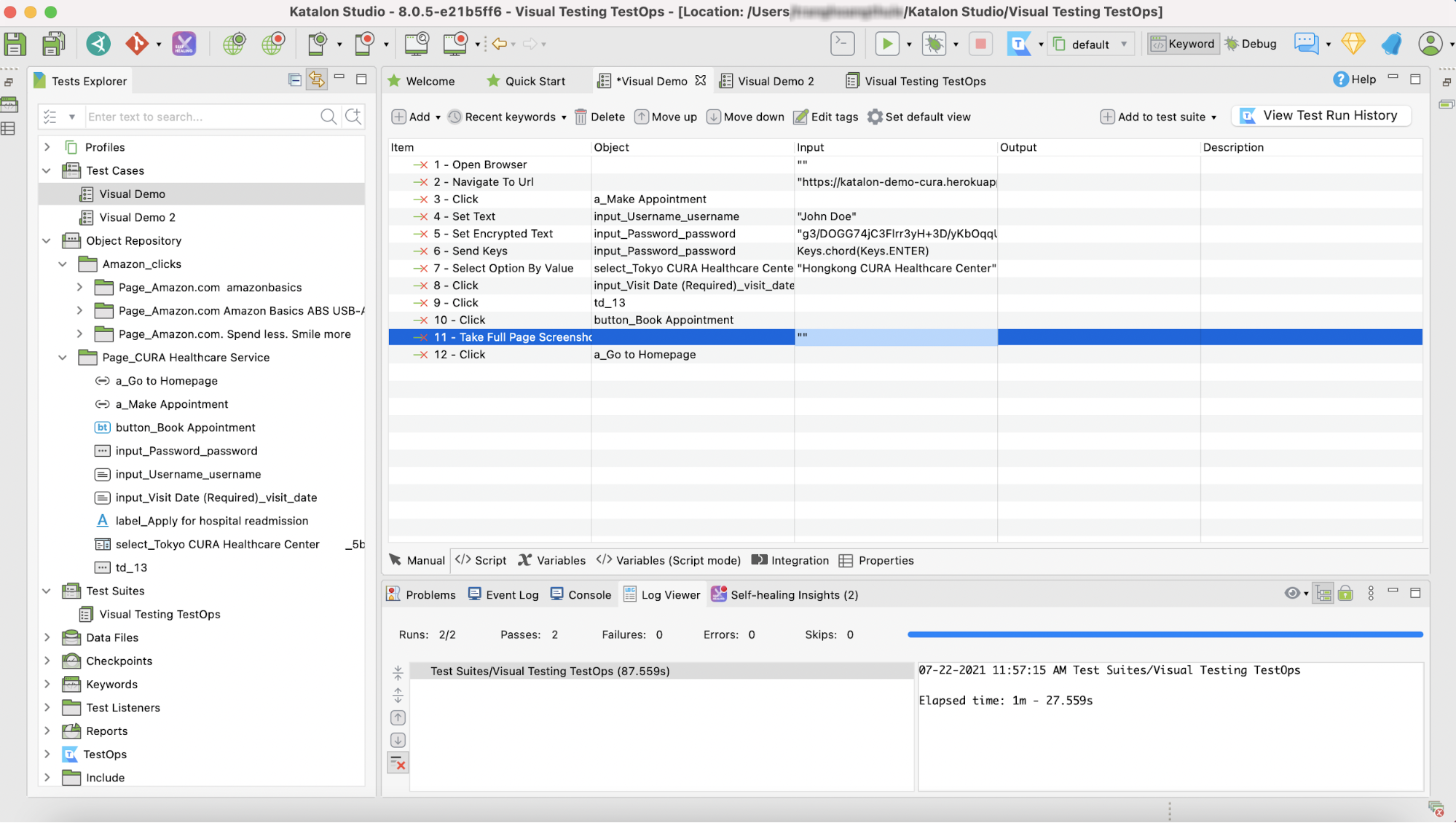The image size is (1456, 823).
Task: Expand the Profiles tree node
Action: 47,147
